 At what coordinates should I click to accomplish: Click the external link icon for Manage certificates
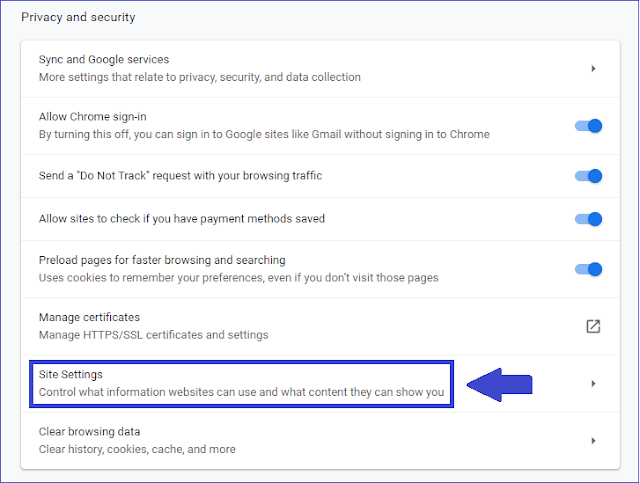pos(592,326)
